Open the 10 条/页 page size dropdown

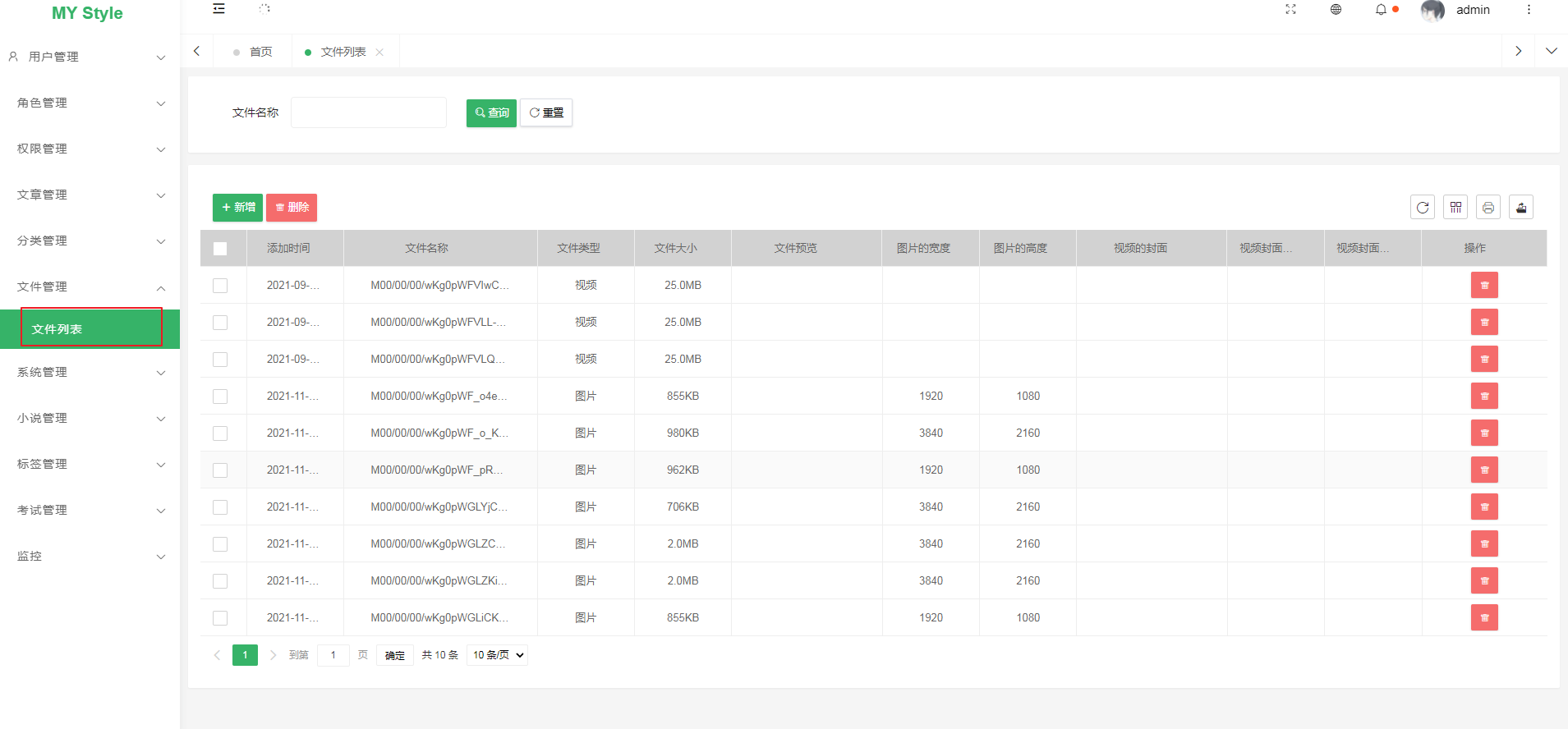point(498,655)
